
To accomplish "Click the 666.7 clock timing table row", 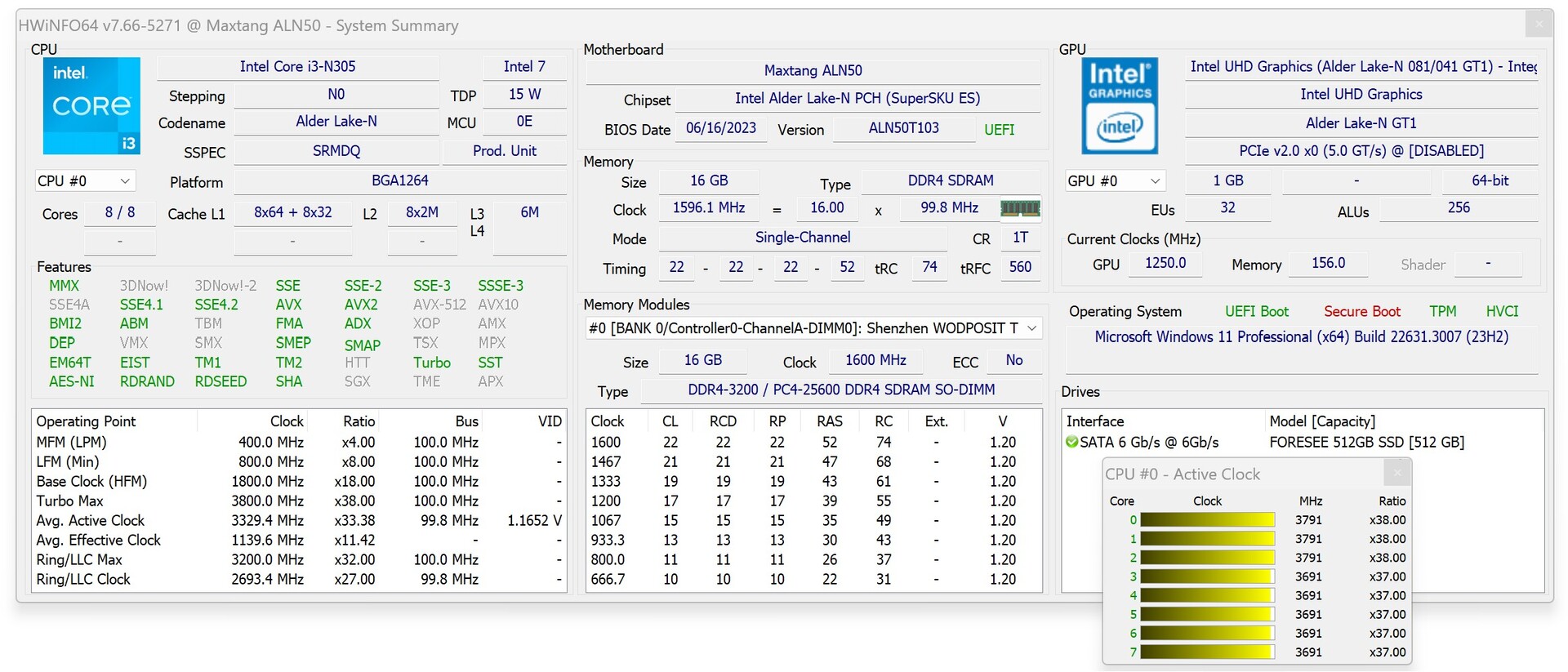I will (x=813, y=579).
